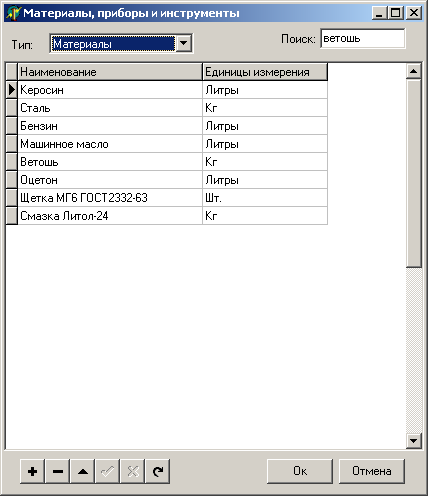Click the row selector beside Сталь
428x496 pixels.
[12, 108]
